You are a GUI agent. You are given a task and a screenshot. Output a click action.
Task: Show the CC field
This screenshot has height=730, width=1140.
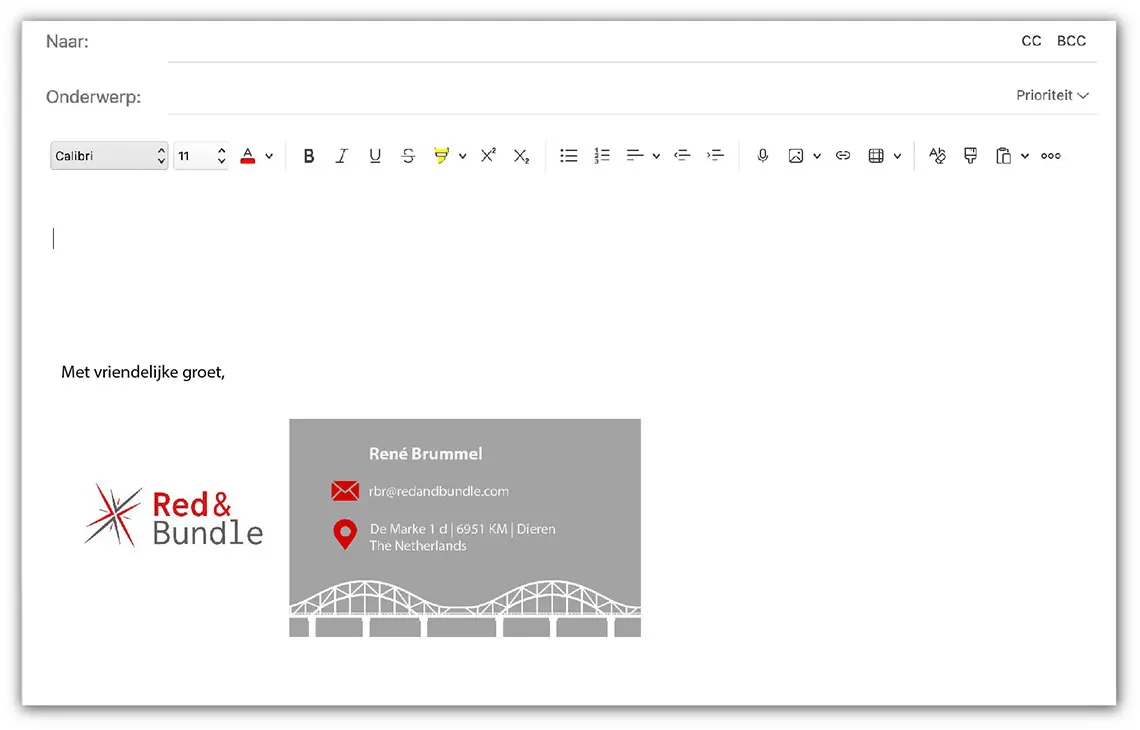1031,41
